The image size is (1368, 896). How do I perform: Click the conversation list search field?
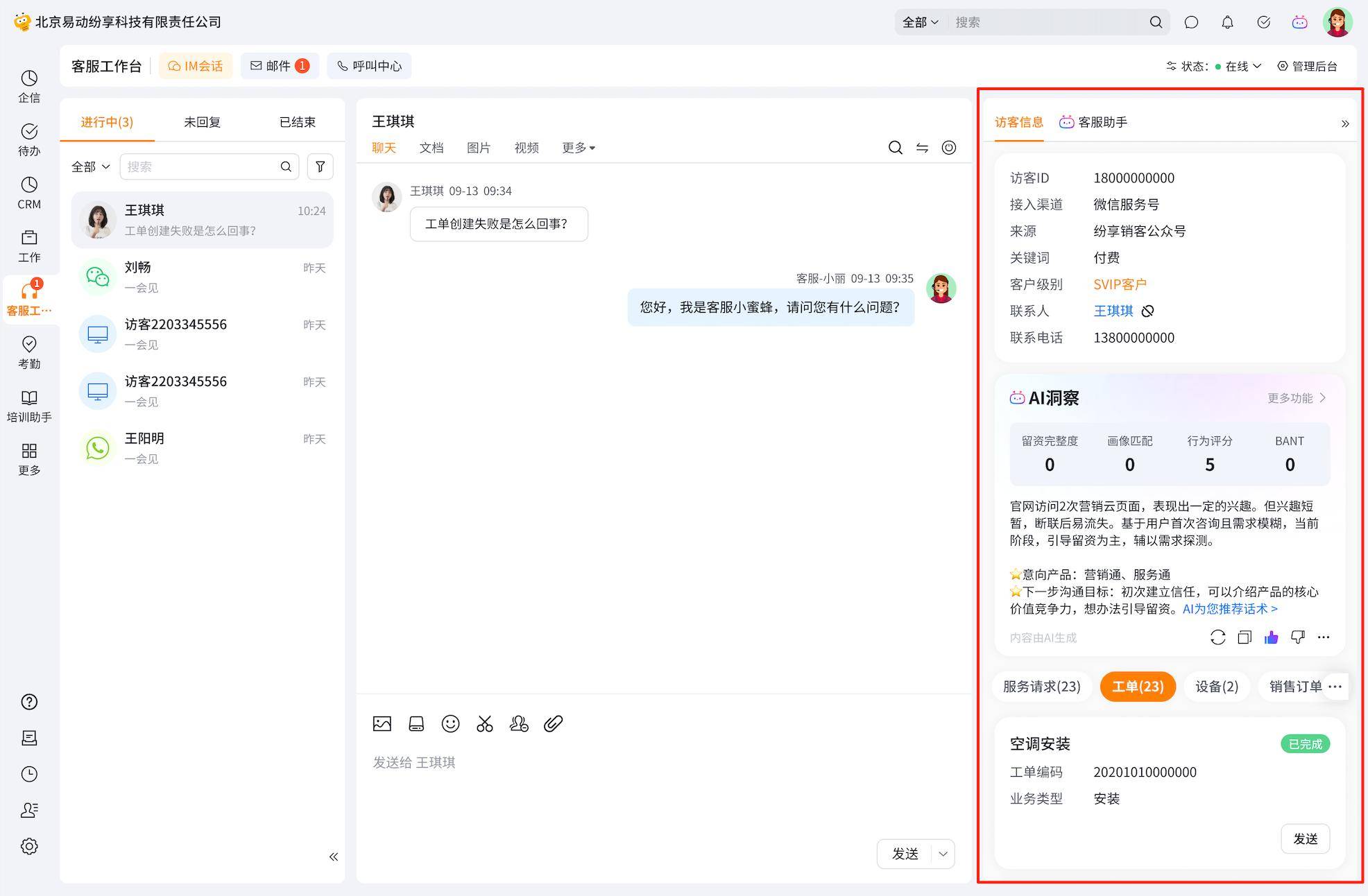[201, 166]
